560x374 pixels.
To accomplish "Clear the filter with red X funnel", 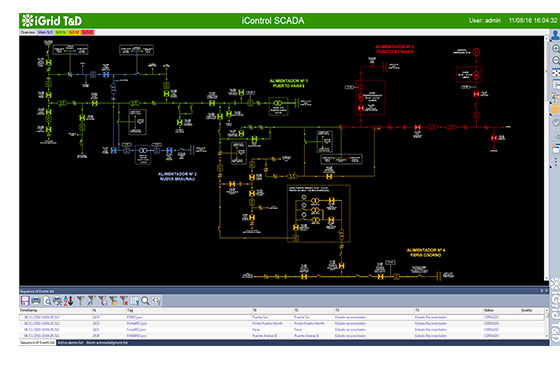I will click(x=124, y=301).
